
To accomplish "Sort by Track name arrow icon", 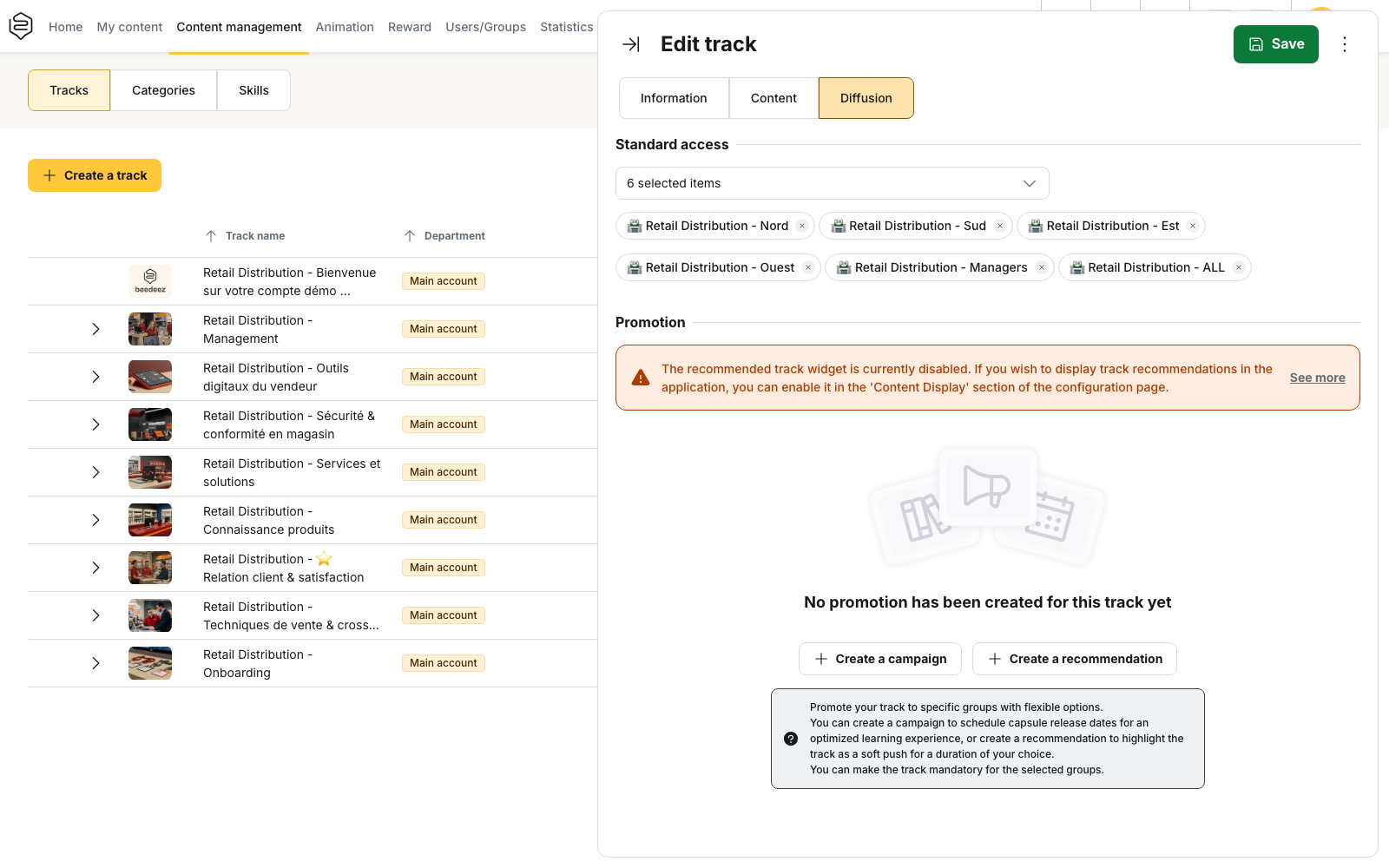I will tap(211, 236).
